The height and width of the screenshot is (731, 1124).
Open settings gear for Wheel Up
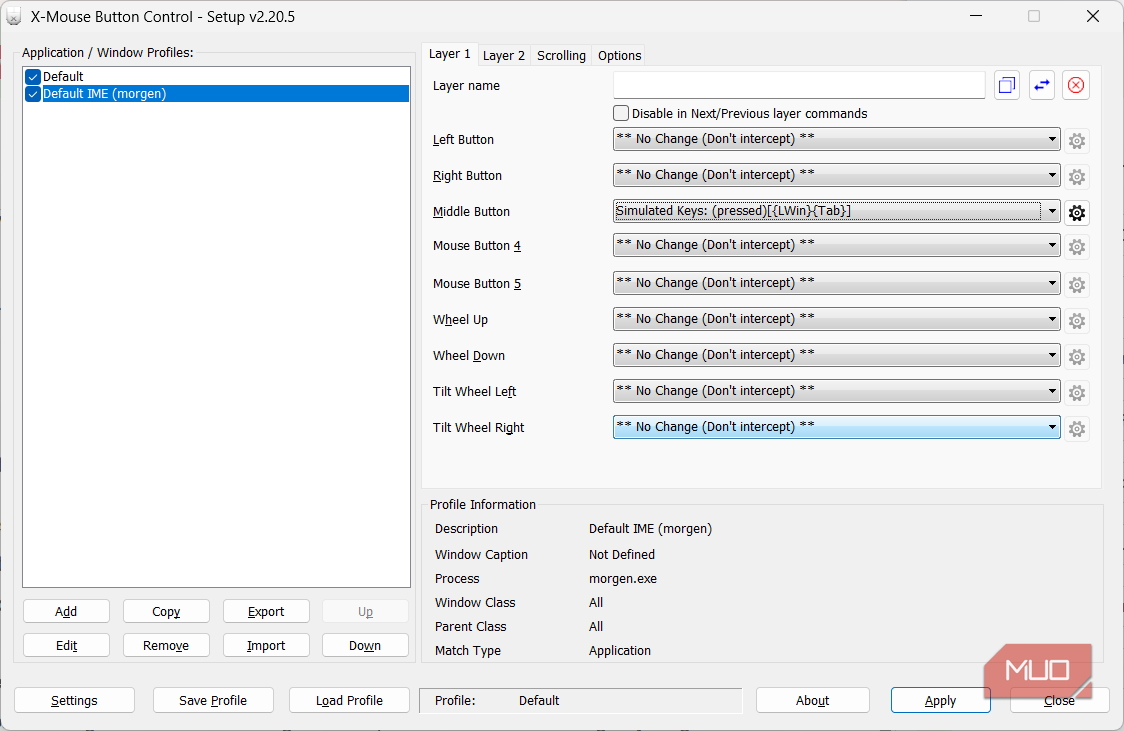click(x=1076, y=320)
